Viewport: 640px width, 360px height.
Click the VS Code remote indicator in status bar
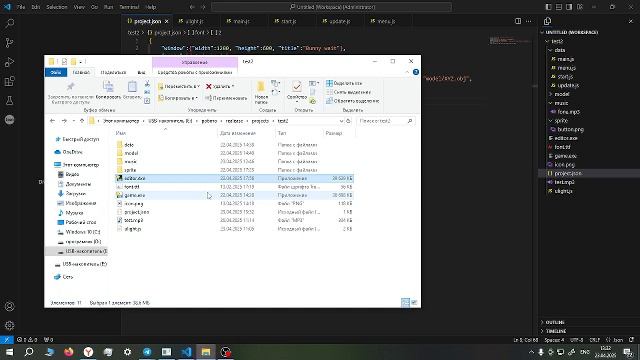7,340
